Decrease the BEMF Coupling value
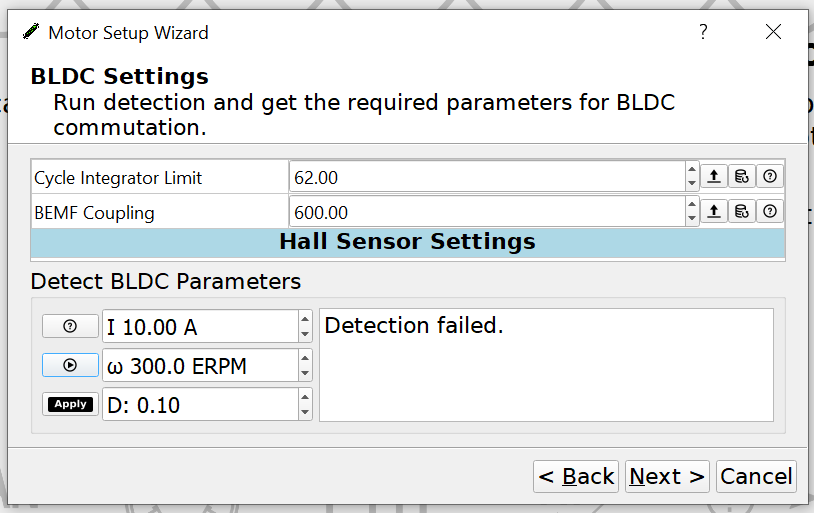The height and width of the screenshot is (513, 814). tap(692, 219)
